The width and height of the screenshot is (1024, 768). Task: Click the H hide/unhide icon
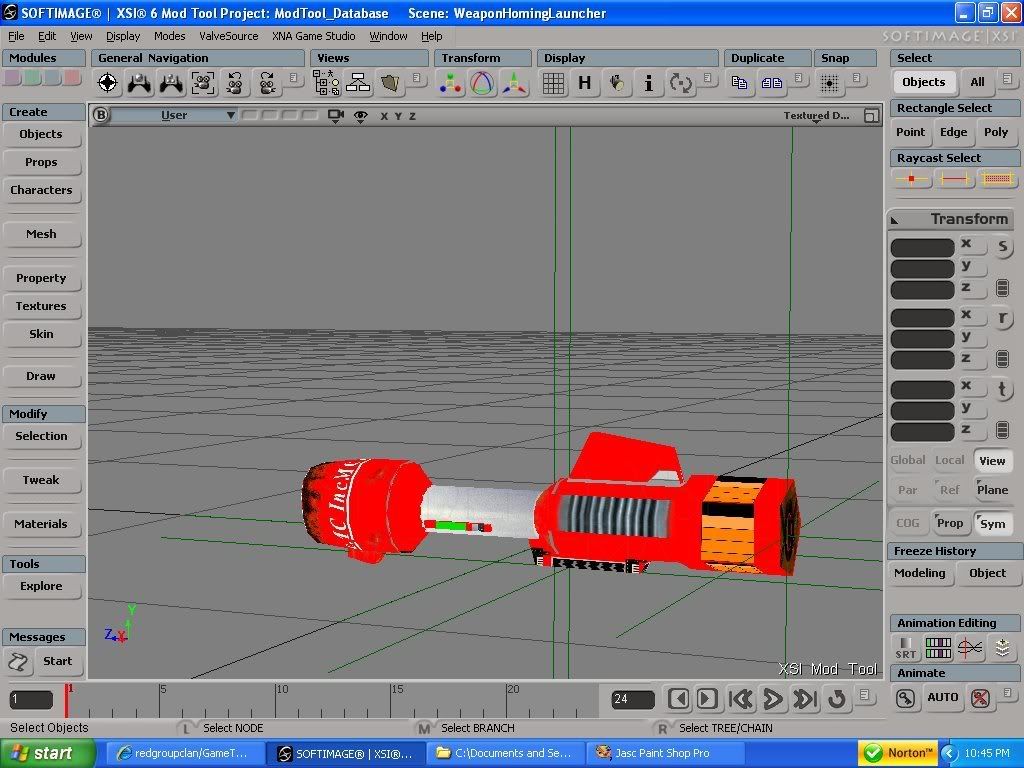coord(584,83)
